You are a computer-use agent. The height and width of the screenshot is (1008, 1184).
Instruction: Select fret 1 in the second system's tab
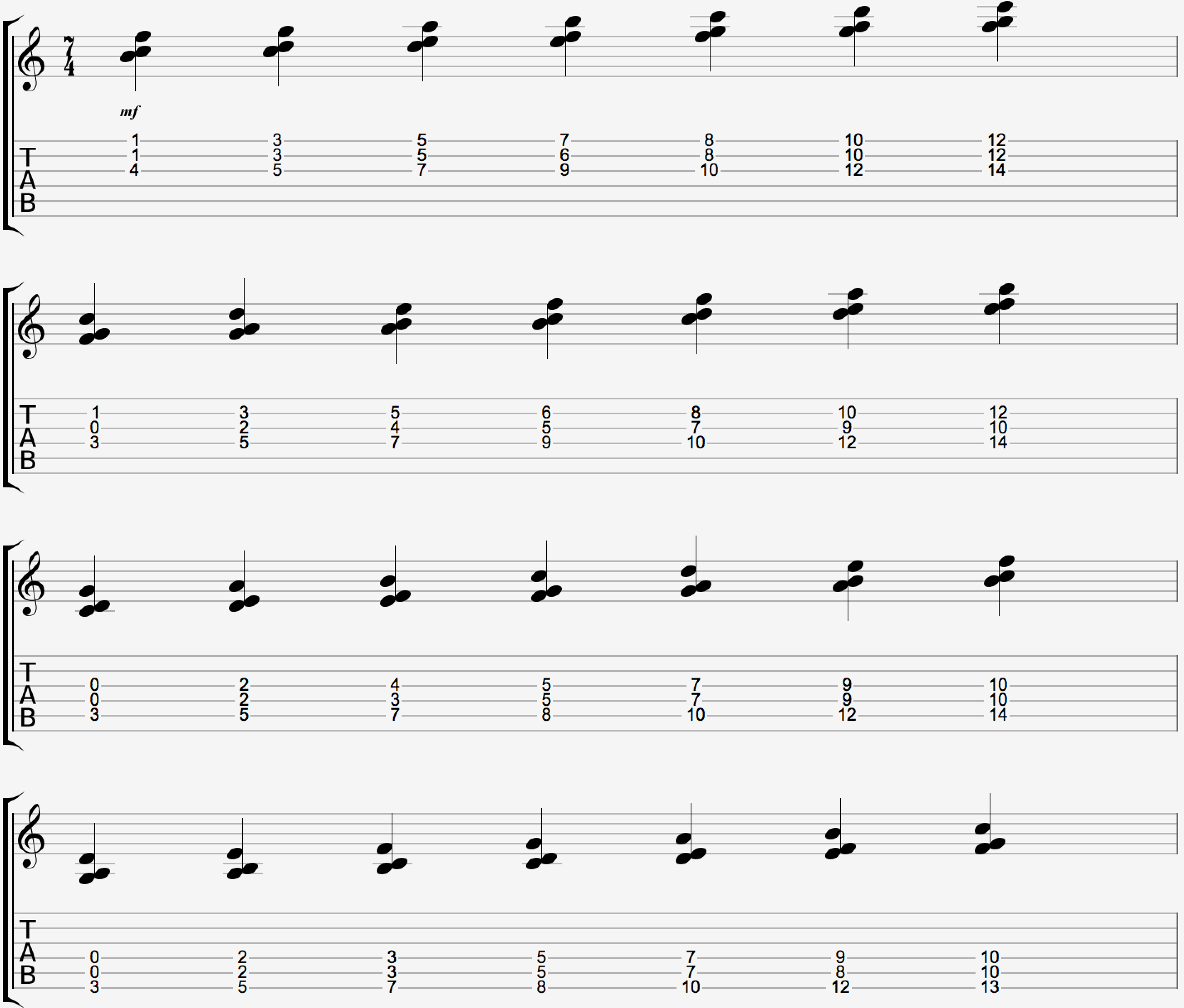(x=96, y=412)
